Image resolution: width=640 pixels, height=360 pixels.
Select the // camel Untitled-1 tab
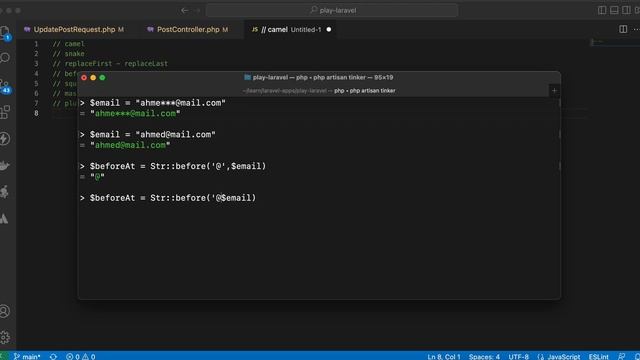pos(291,29)
